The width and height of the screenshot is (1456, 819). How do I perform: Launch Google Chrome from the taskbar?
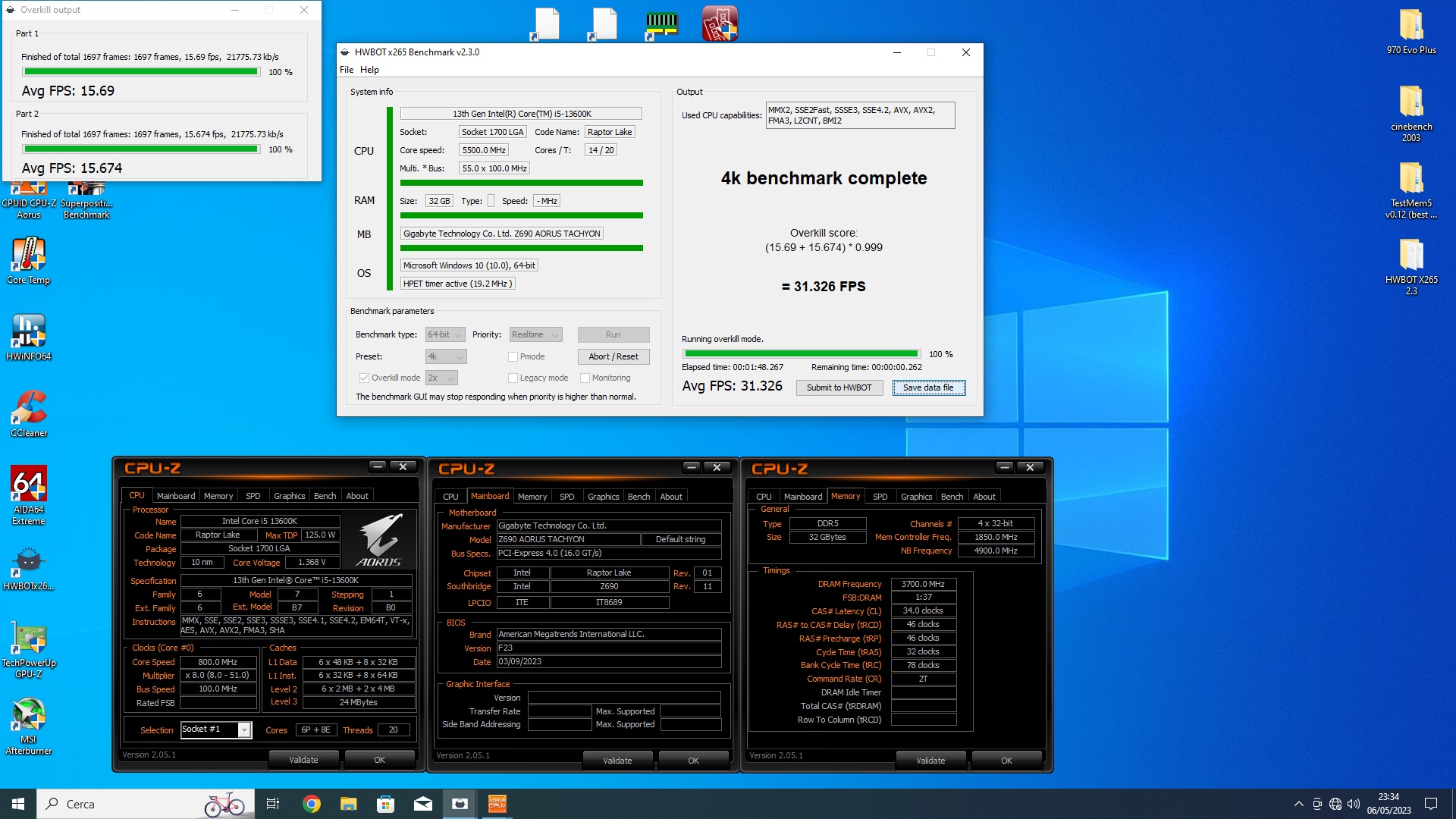click(311, 804)
